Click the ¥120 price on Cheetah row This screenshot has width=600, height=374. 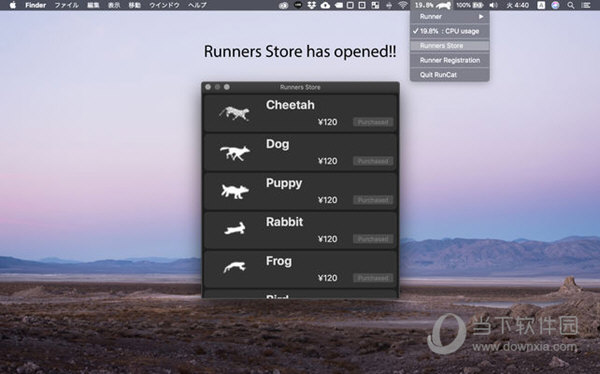[328, 122]
